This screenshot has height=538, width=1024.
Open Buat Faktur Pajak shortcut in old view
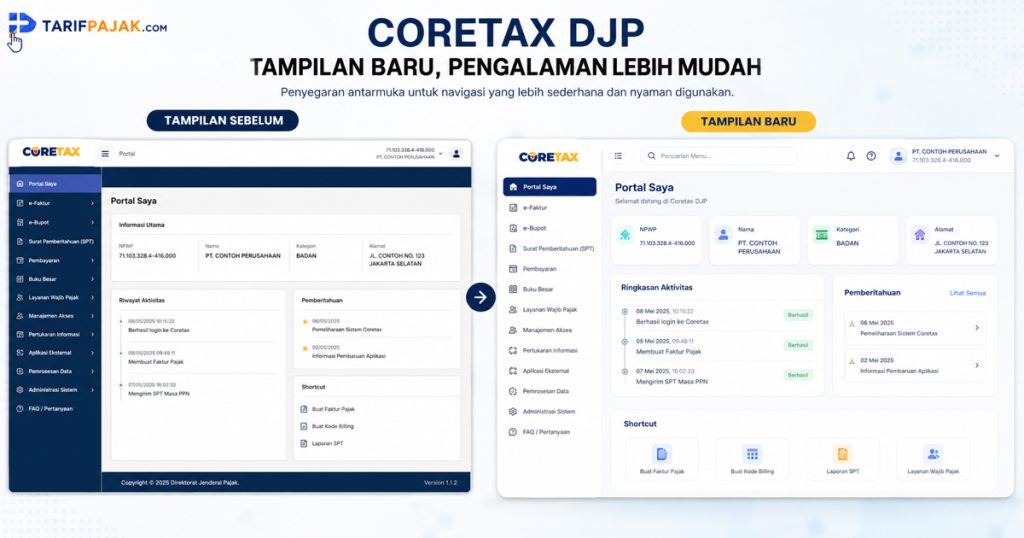tap(327, 409)
